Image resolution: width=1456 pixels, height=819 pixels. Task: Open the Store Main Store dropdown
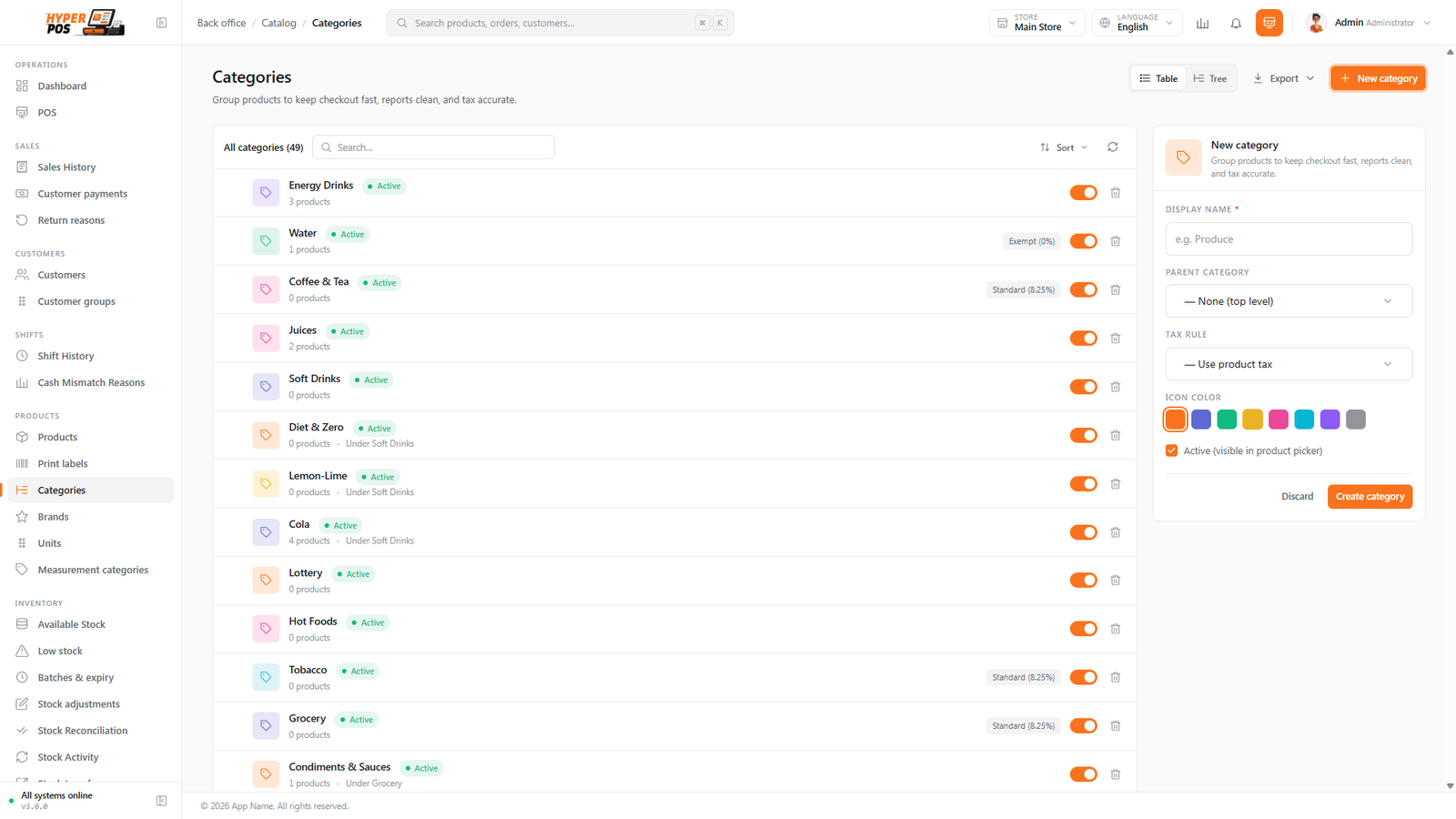click(x=1037, y=23)
